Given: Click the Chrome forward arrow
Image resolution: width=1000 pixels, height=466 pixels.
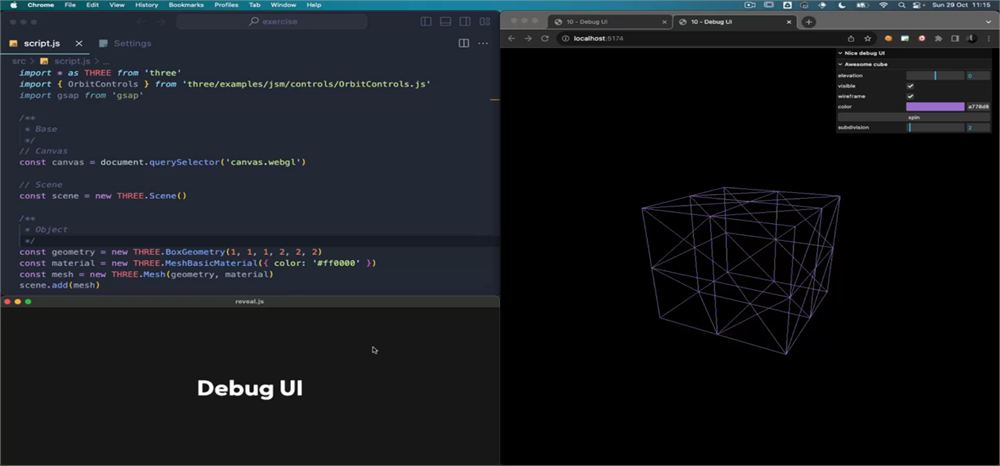Looking at the screenshot, I should [527, 38].
